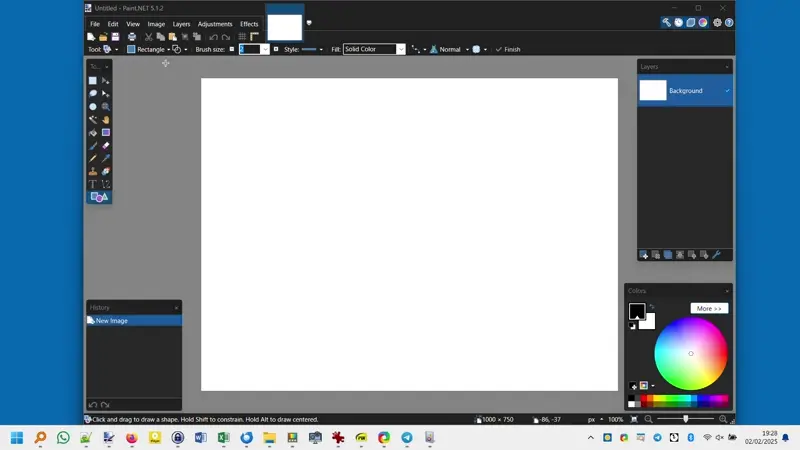The width and height of the screenshot is (800, 450).
Task: Select the Zoom tool magnifier
Action: tap(106, 107)
